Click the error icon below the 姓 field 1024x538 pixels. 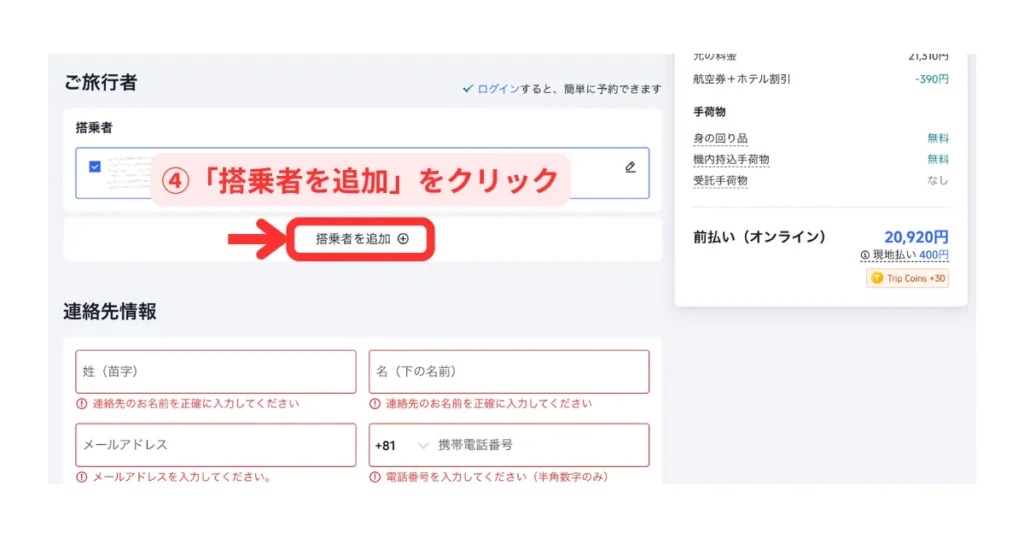tap(82, 404)
